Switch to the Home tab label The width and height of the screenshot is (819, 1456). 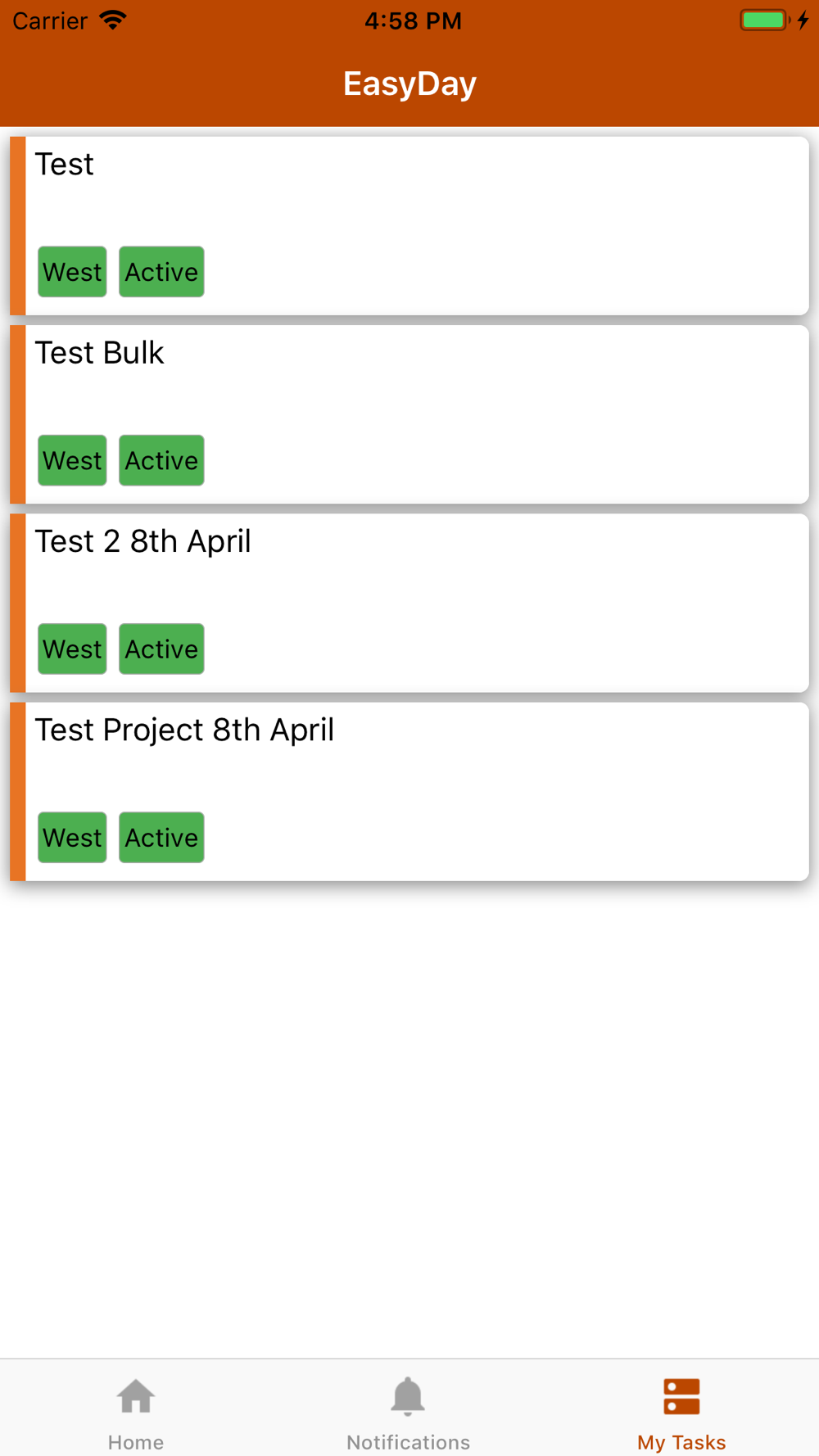[x=136, y=1442]
